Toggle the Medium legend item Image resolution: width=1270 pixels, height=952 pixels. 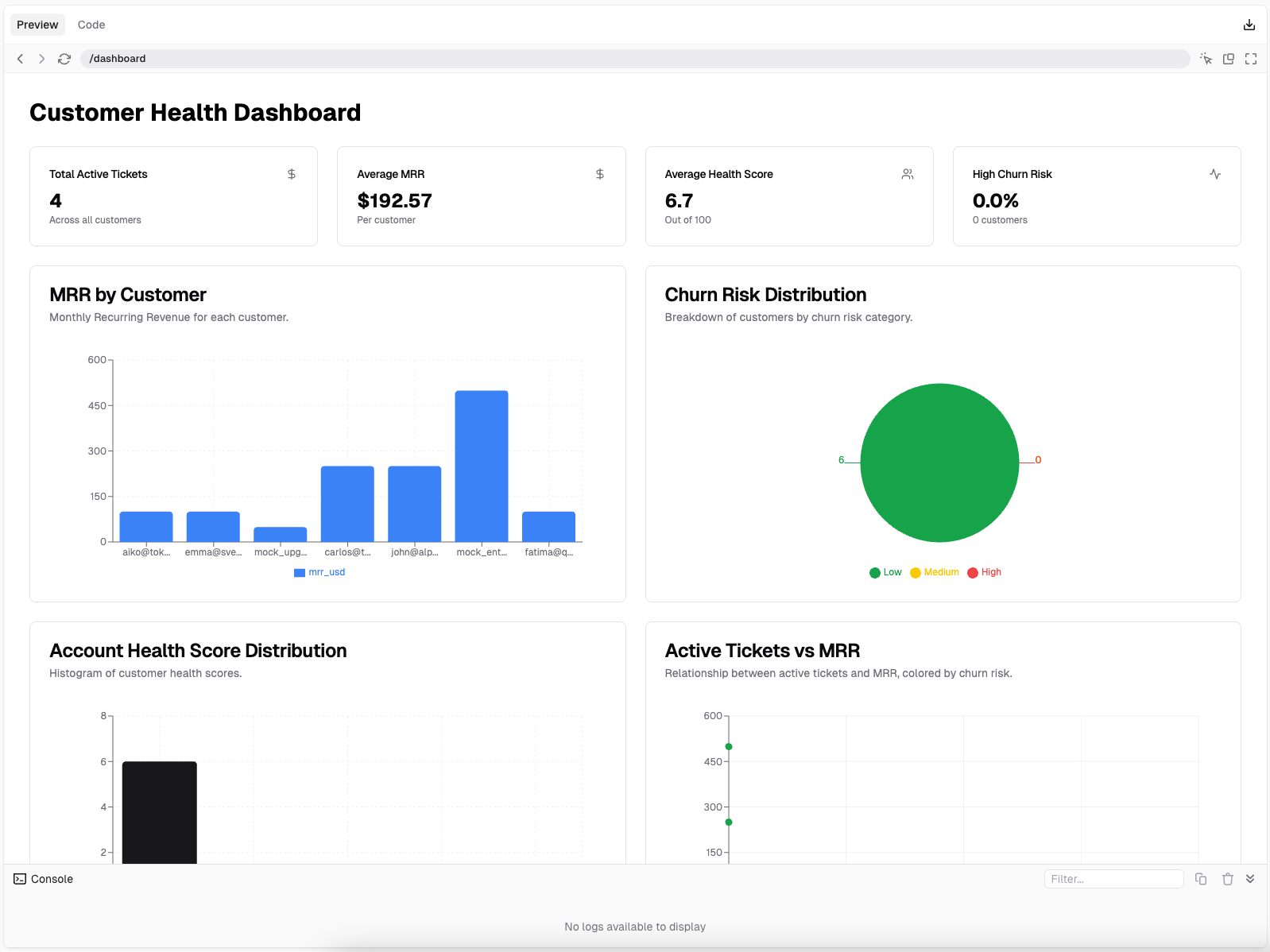[x=935, y=572]
